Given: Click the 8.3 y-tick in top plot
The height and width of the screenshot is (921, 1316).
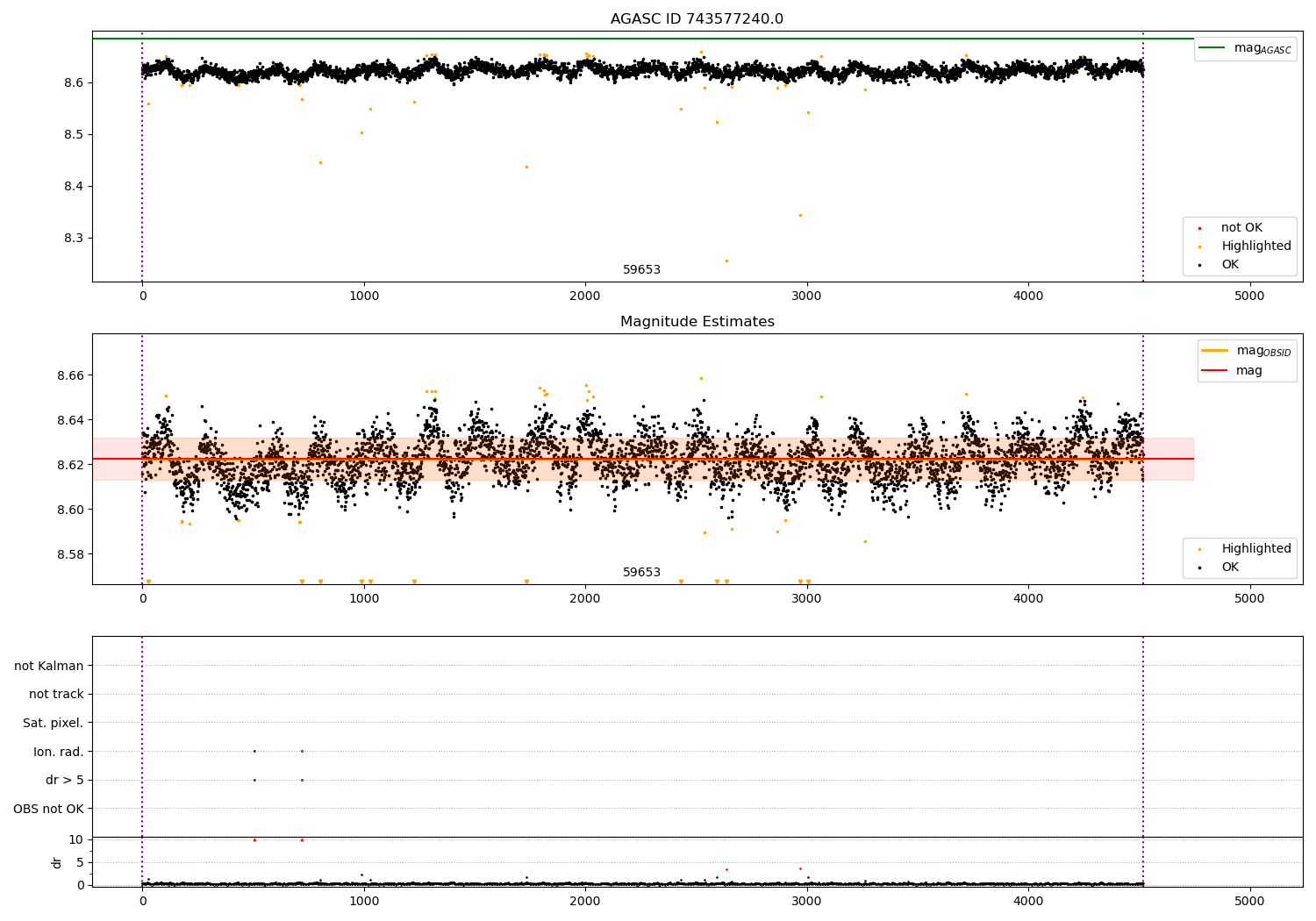Looking at the screenshot, I should (74, 239).
